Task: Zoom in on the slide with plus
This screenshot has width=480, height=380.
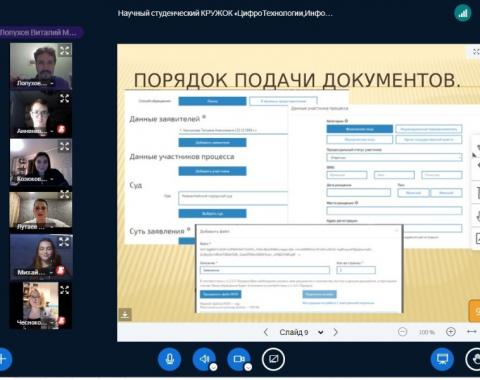Action: (451, 332)
